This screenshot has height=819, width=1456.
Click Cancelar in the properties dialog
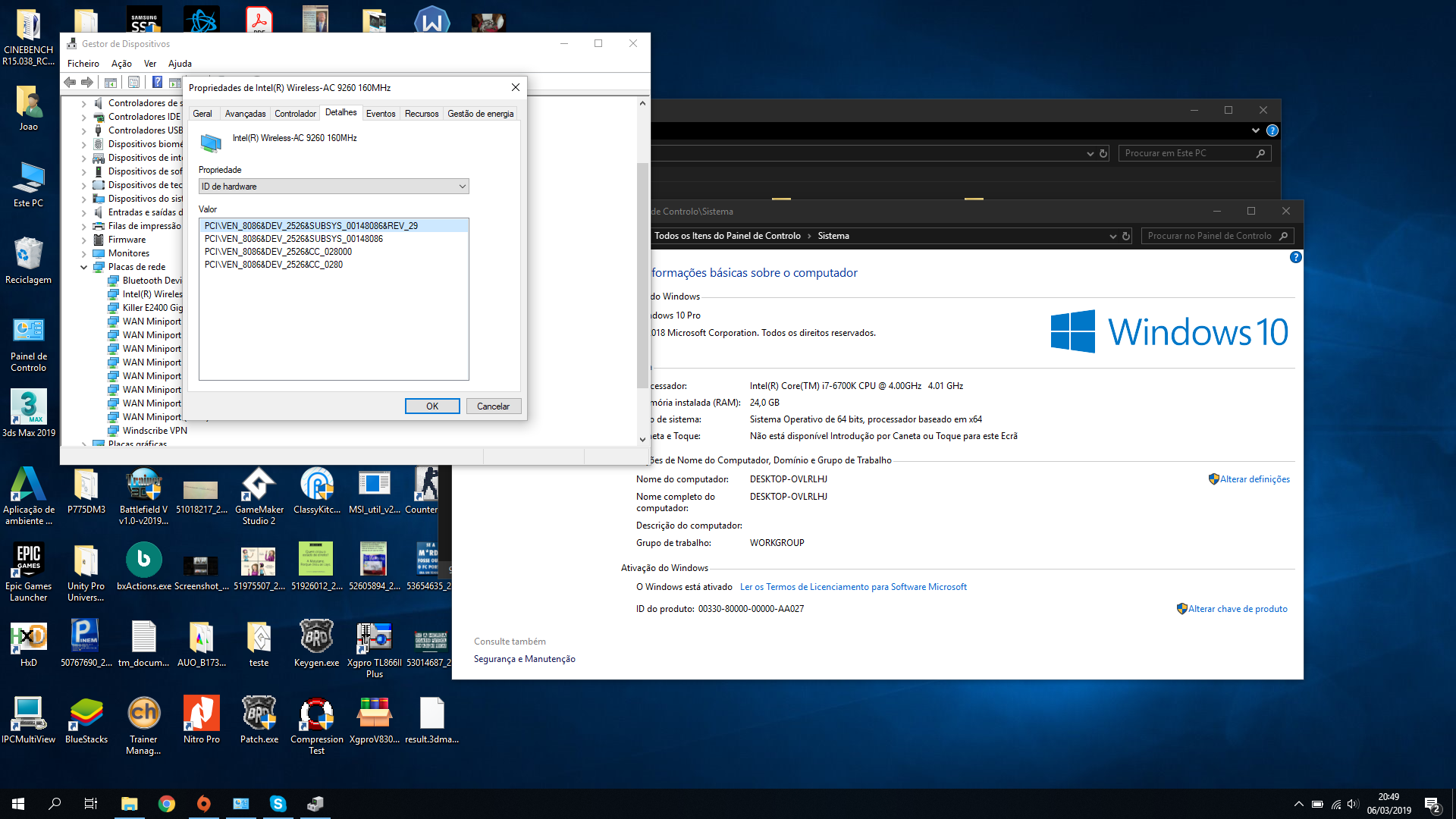(493, 406)
